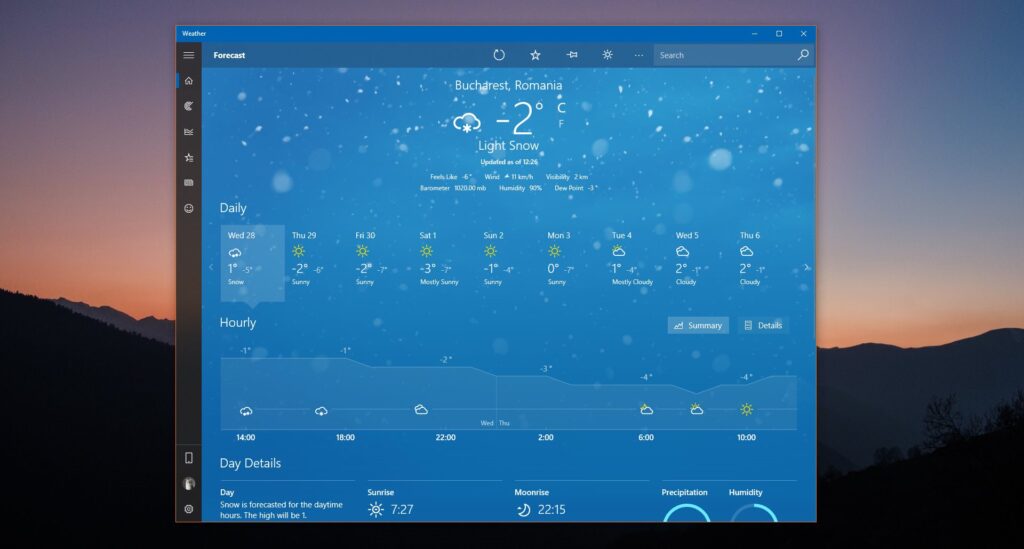Switch temperature units to Fahrenheit
This screenshot has width=1024, height=549.
click(x=561, y=124)
